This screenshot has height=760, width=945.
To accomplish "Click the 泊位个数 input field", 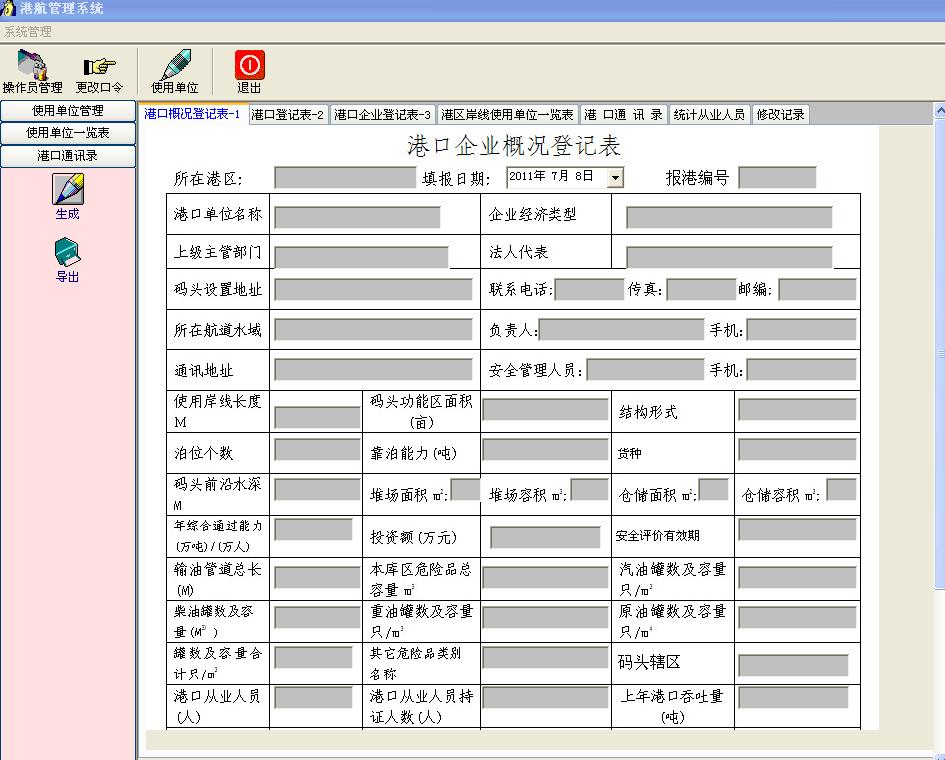I will click(x=318, y=450).
